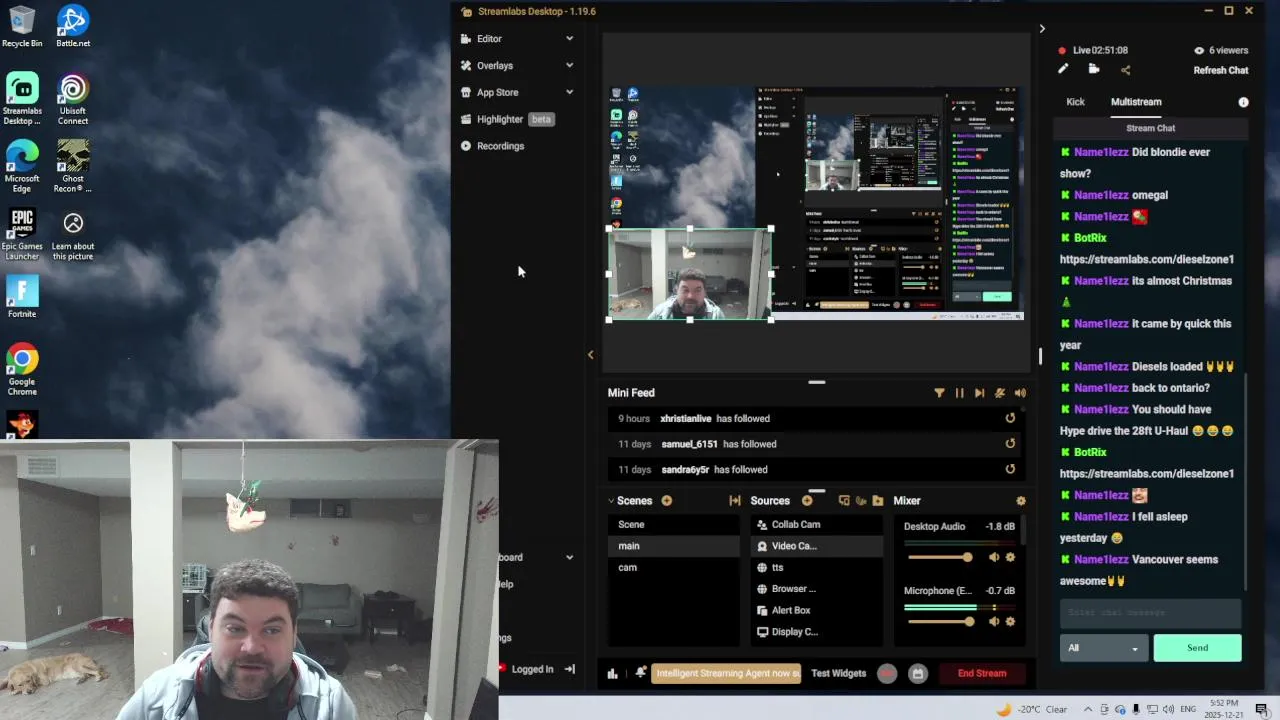Image resolution: width=1280 pixels, height=720 pixels.
Task: Share the stream link icon
Action: [x=1125, y=70]
